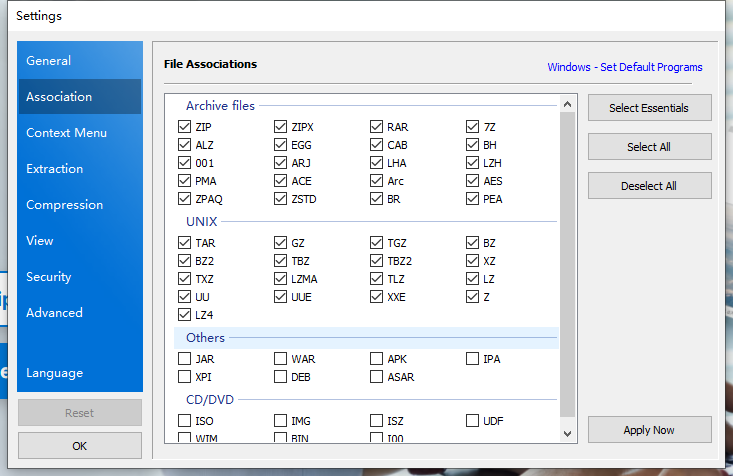Image resolution: width=733 pixels, height=476 pixels.
Task: Check the DEB checkbox
Action: pyautogui.click(x=280, y=377)
